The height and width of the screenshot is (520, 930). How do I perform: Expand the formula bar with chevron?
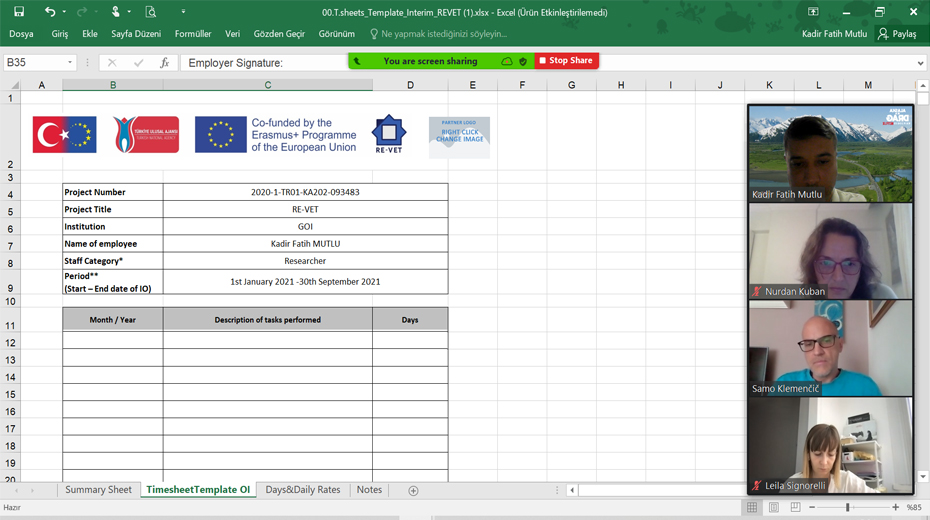[x=920, y=63]
